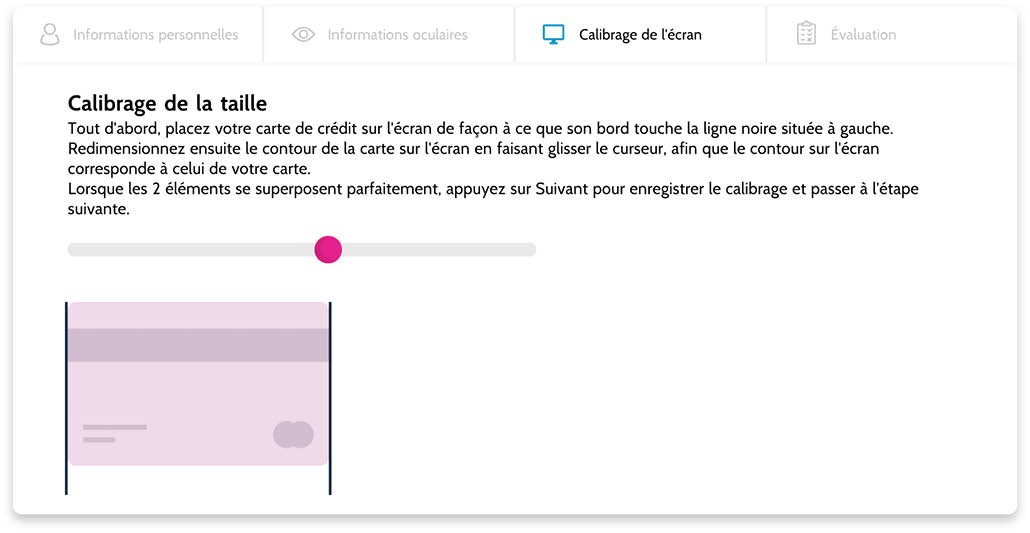Click the slider track left of the handle
This screenshot has width=1030, height=533.
coord(190,250)
